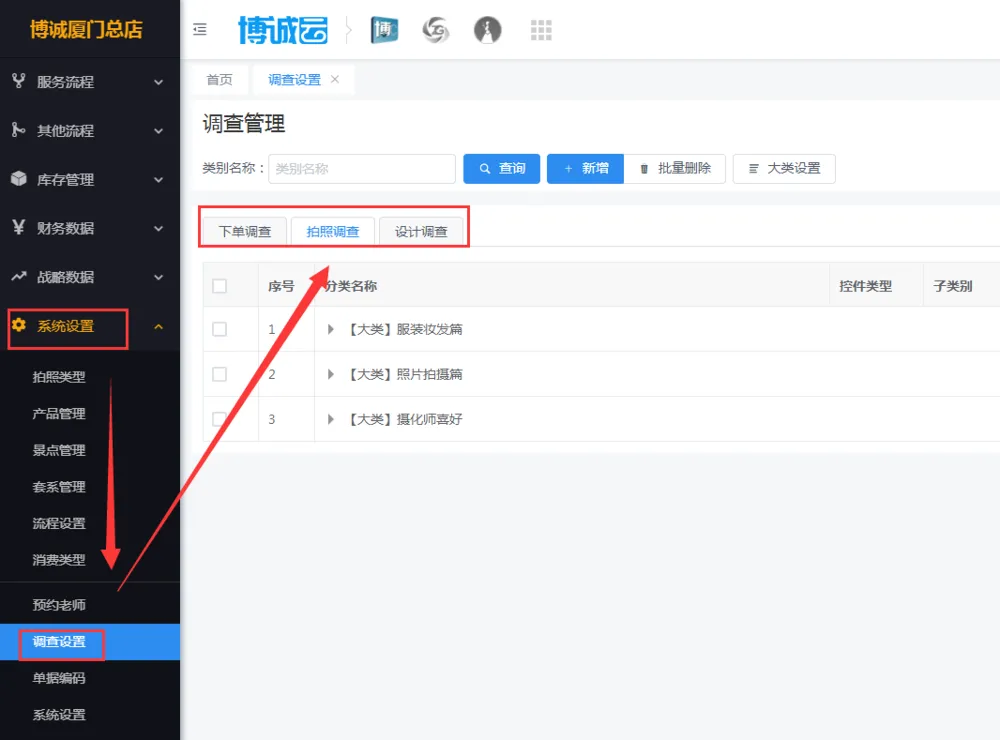
Task: Click the blue 博 square app icon
Action: [x=384, y=30]
